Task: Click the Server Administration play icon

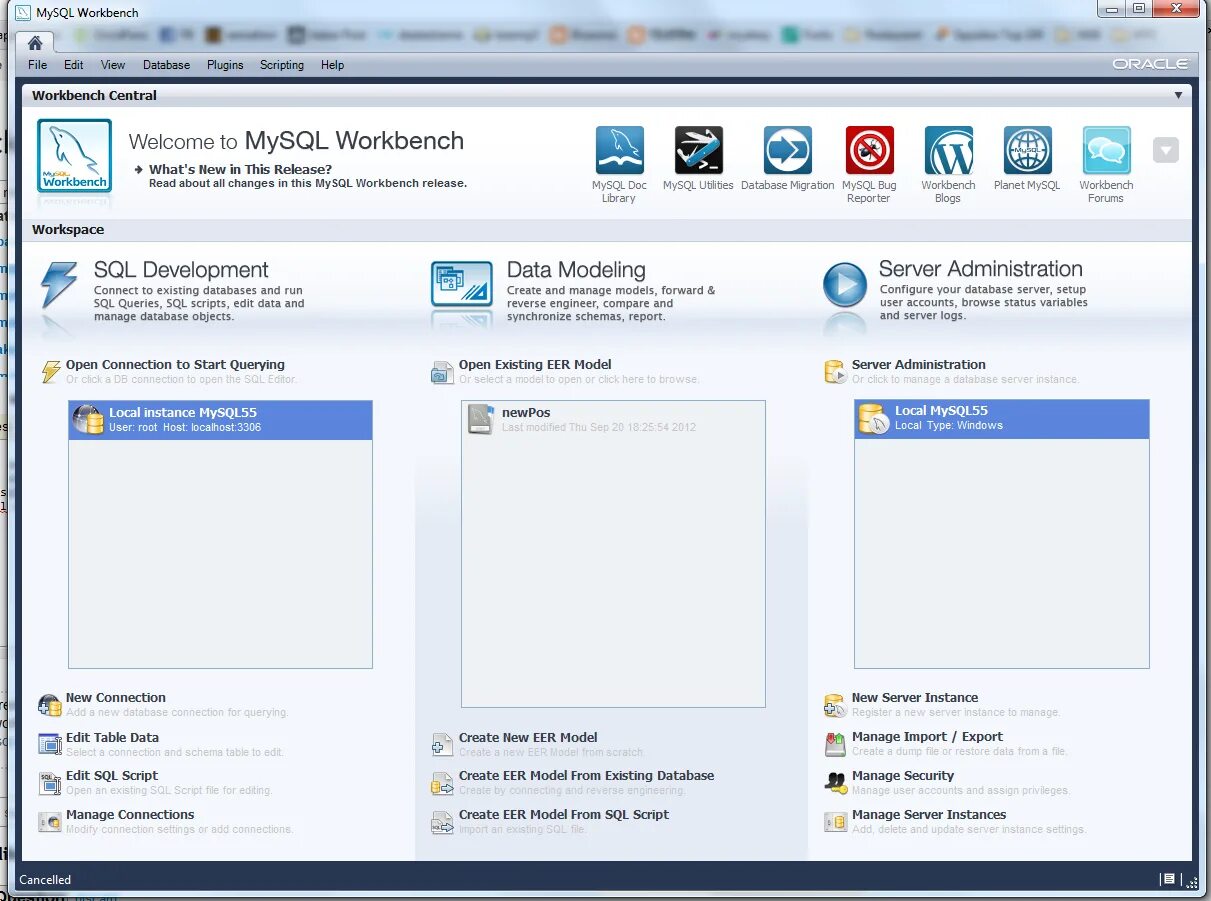Action: tap(845, 285)
